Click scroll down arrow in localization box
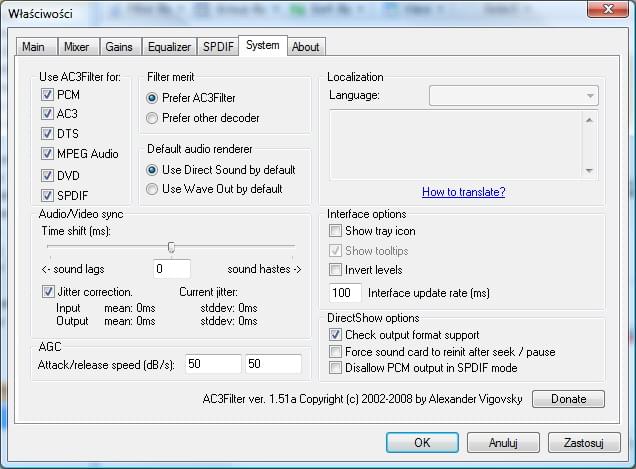636x469 pixels. click(589, 170)
